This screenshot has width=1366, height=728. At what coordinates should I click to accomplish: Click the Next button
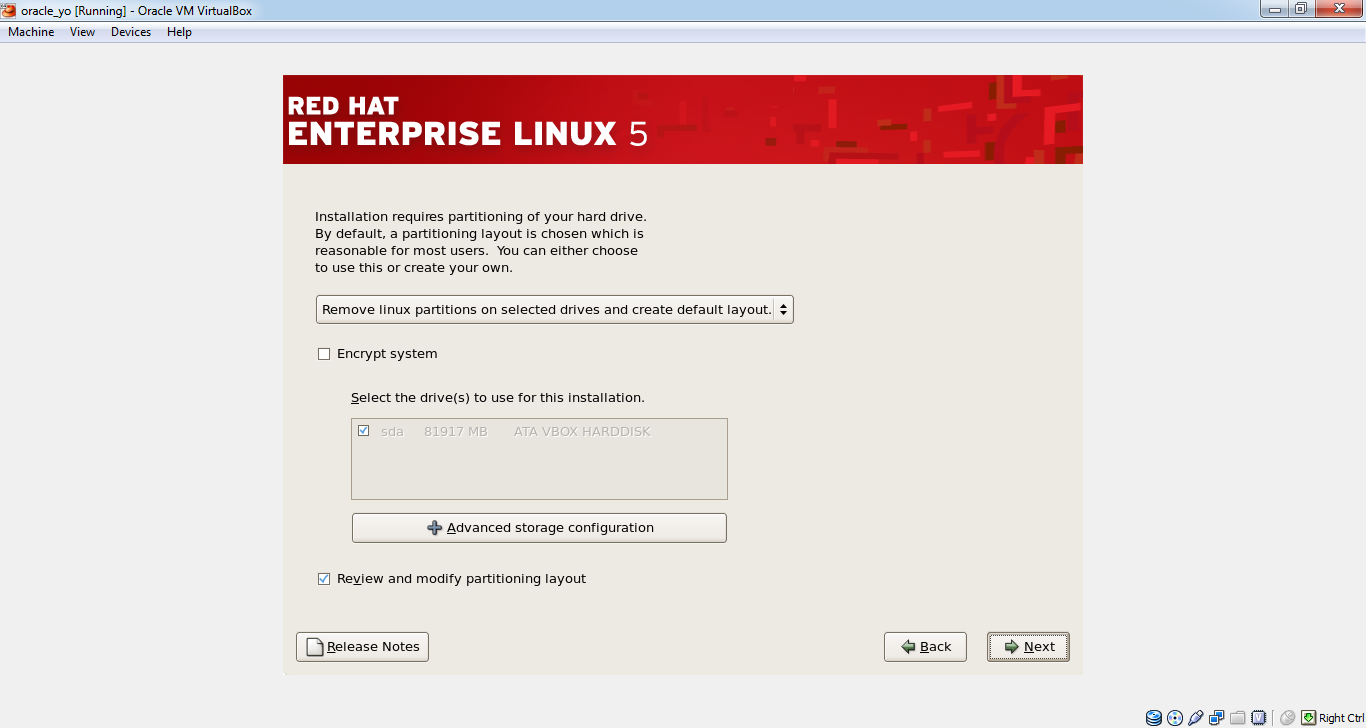click(1028, 647)
